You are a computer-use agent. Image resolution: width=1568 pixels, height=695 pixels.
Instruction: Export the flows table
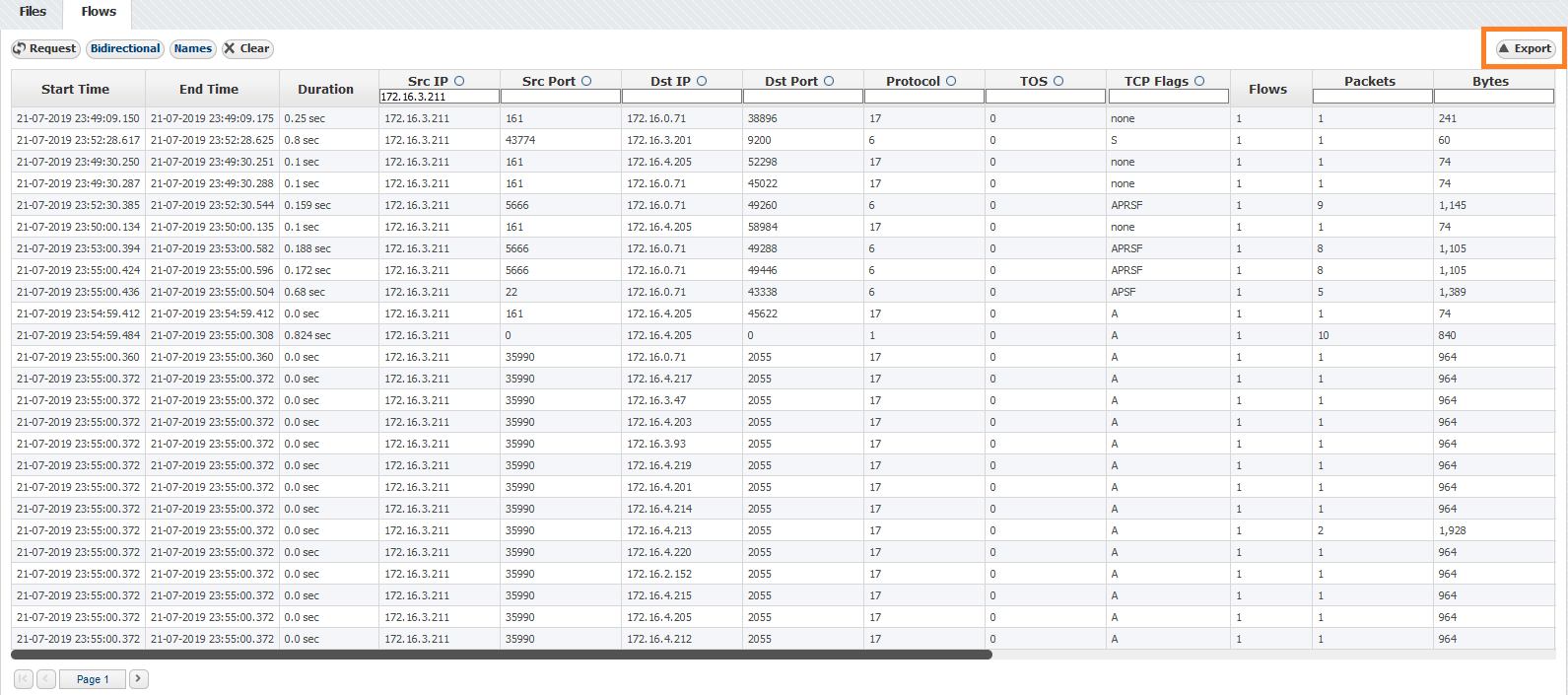click(x=1525, y=48)
